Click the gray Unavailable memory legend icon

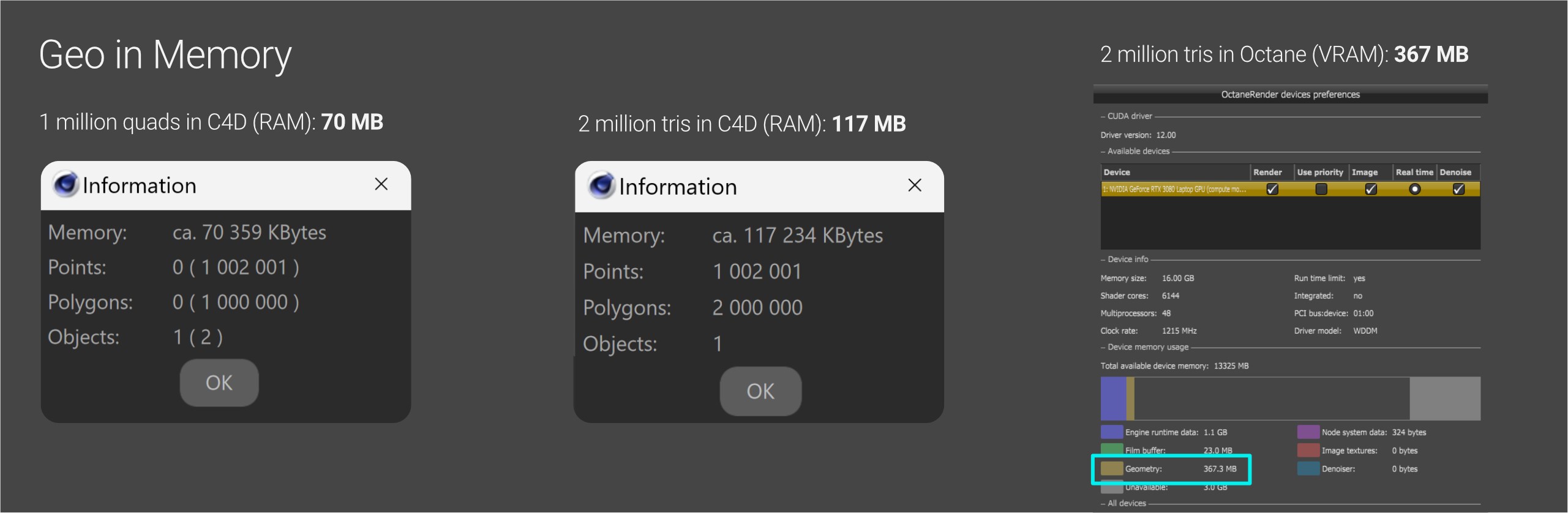pyautogui.click(x=1113, y=487)
